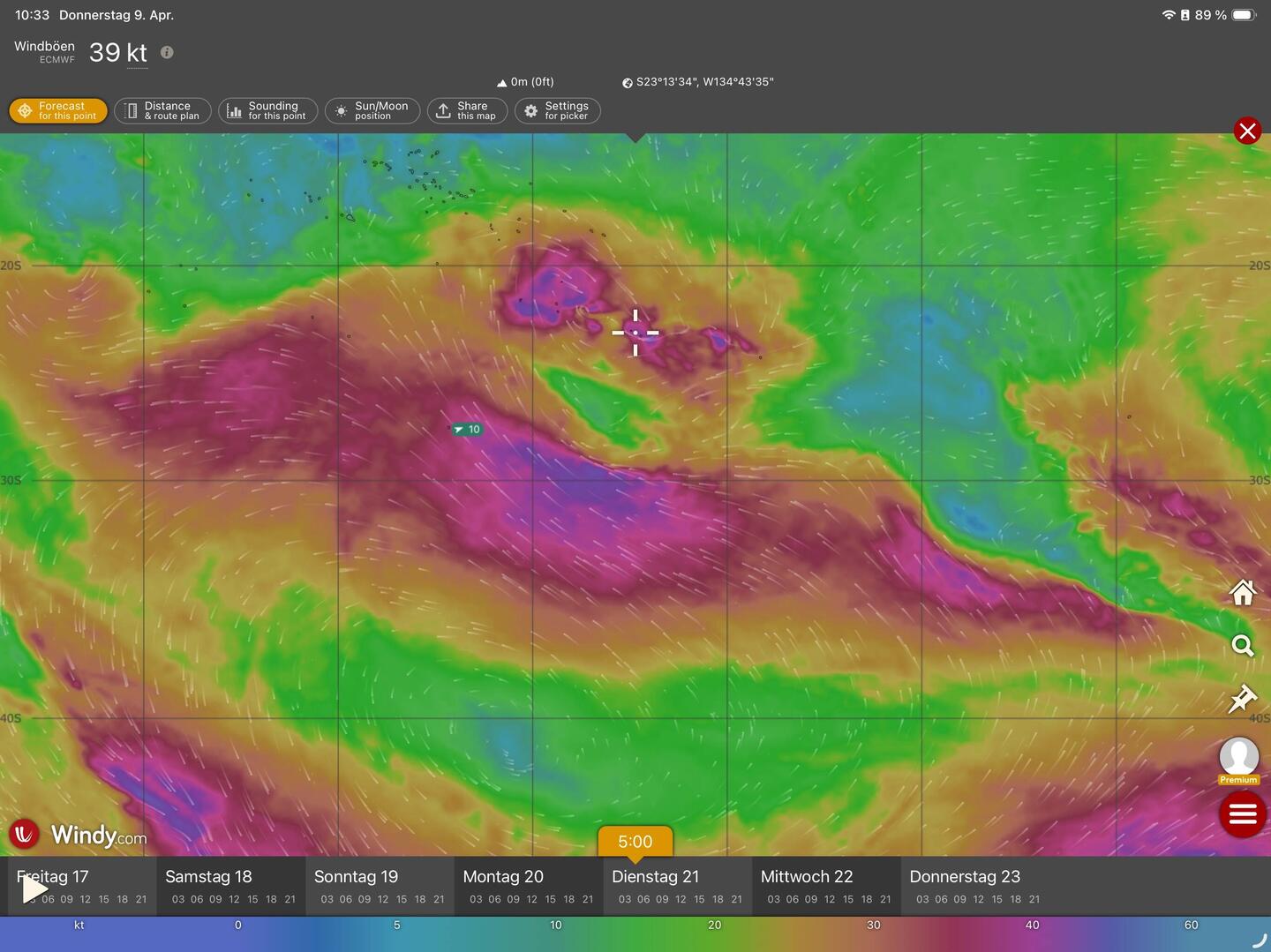Viewport: 1271px width, 952px height.
Task: Open the Premium user profile avatar
Action: coord(1238,759)
